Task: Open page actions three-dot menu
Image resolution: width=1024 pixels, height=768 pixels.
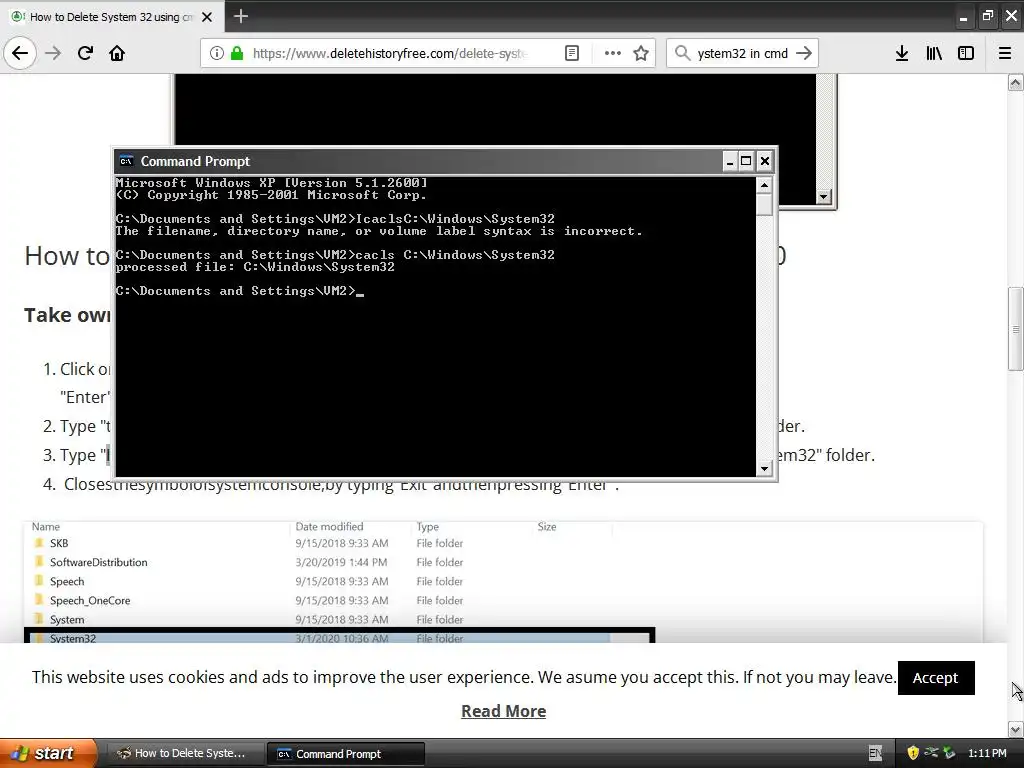Action: [613, 53]
